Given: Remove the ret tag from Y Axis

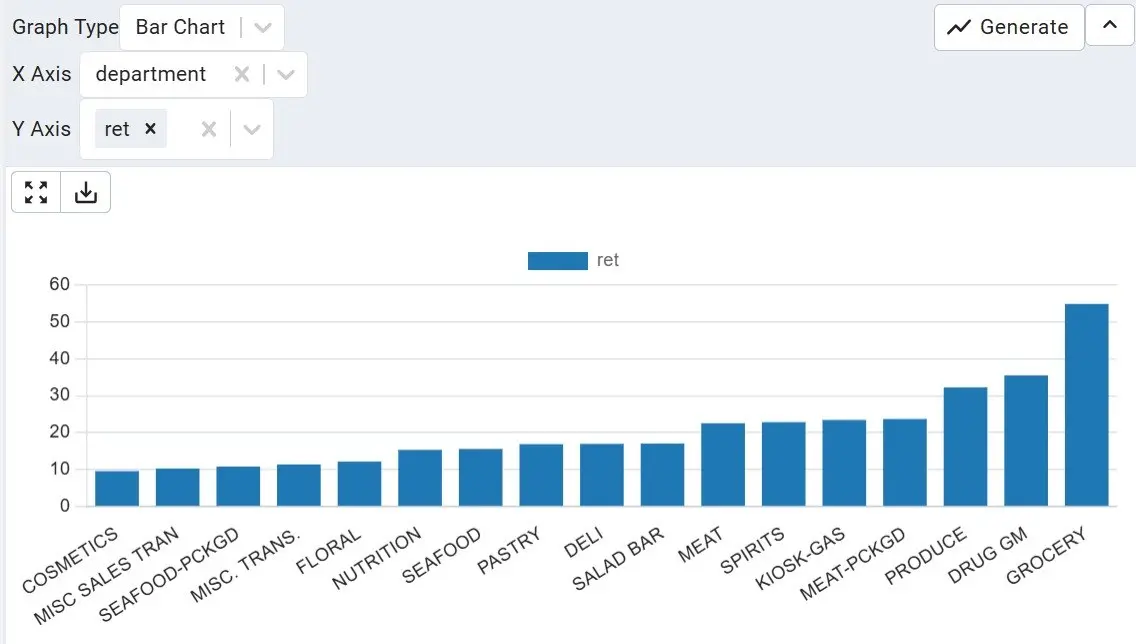Looking at the screenshot, I should 150,129.
